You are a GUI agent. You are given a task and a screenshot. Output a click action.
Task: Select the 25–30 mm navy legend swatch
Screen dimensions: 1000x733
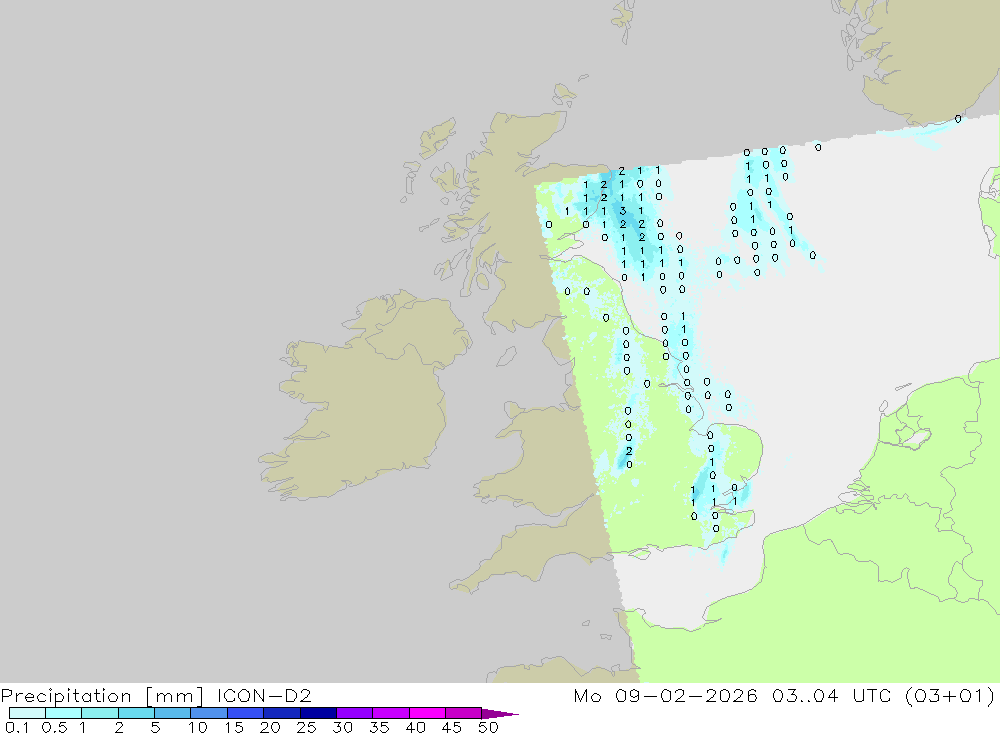click(318, 713)
